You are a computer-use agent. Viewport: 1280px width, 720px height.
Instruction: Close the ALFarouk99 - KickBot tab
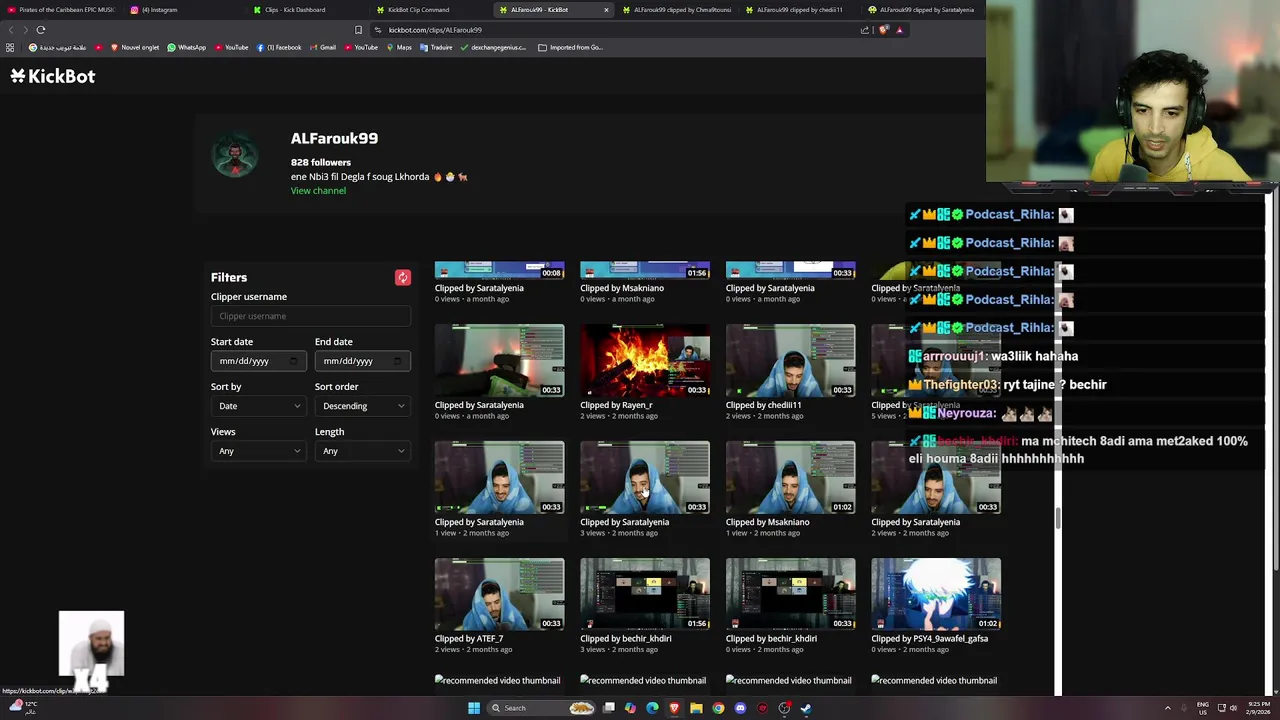click(606, 10)
